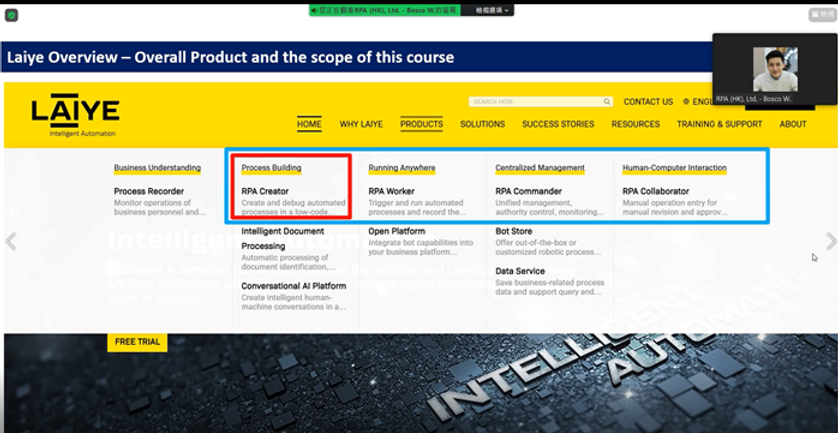Click the LAIYE logo
Viewport: 838px width, 433px height.
(75, 115)
